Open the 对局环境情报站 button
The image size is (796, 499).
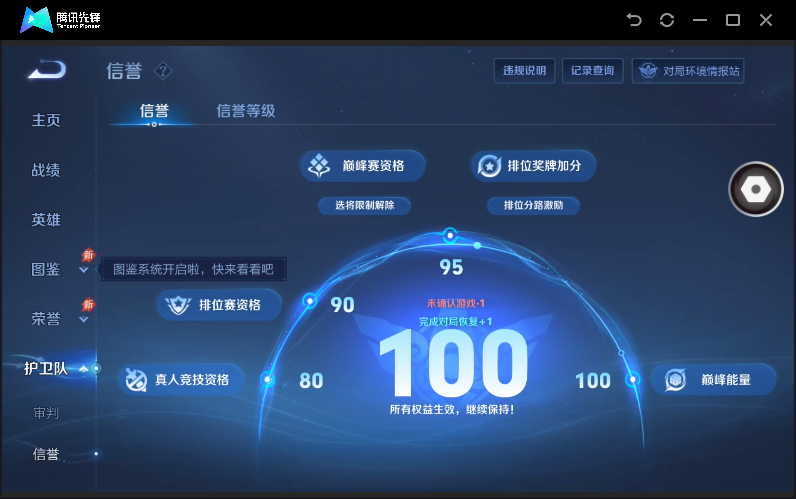[x=688, y=71]
